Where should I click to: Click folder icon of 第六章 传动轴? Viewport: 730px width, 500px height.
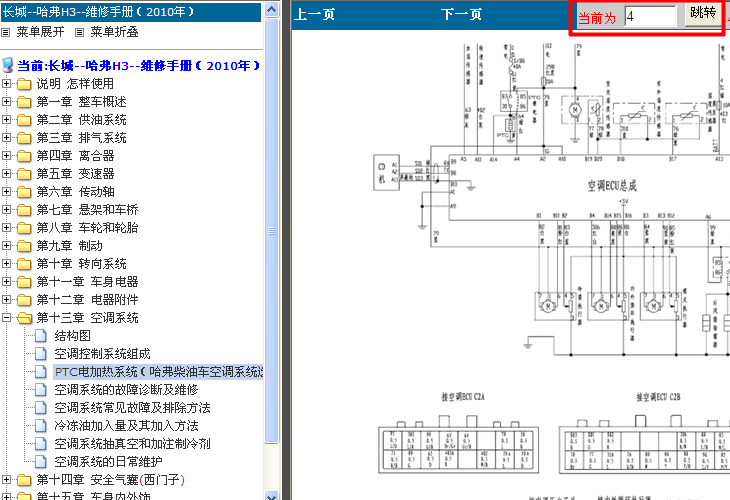click(x=24, y=192)
